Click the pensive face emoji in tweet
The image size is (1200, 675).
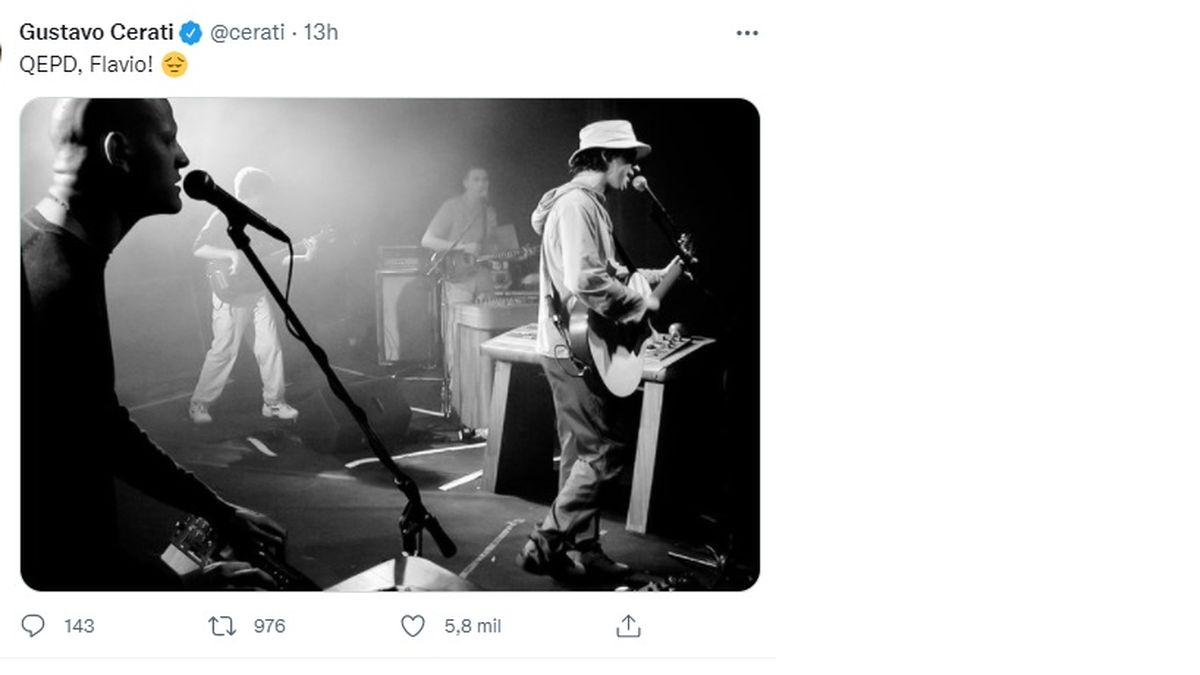[174, 66]
